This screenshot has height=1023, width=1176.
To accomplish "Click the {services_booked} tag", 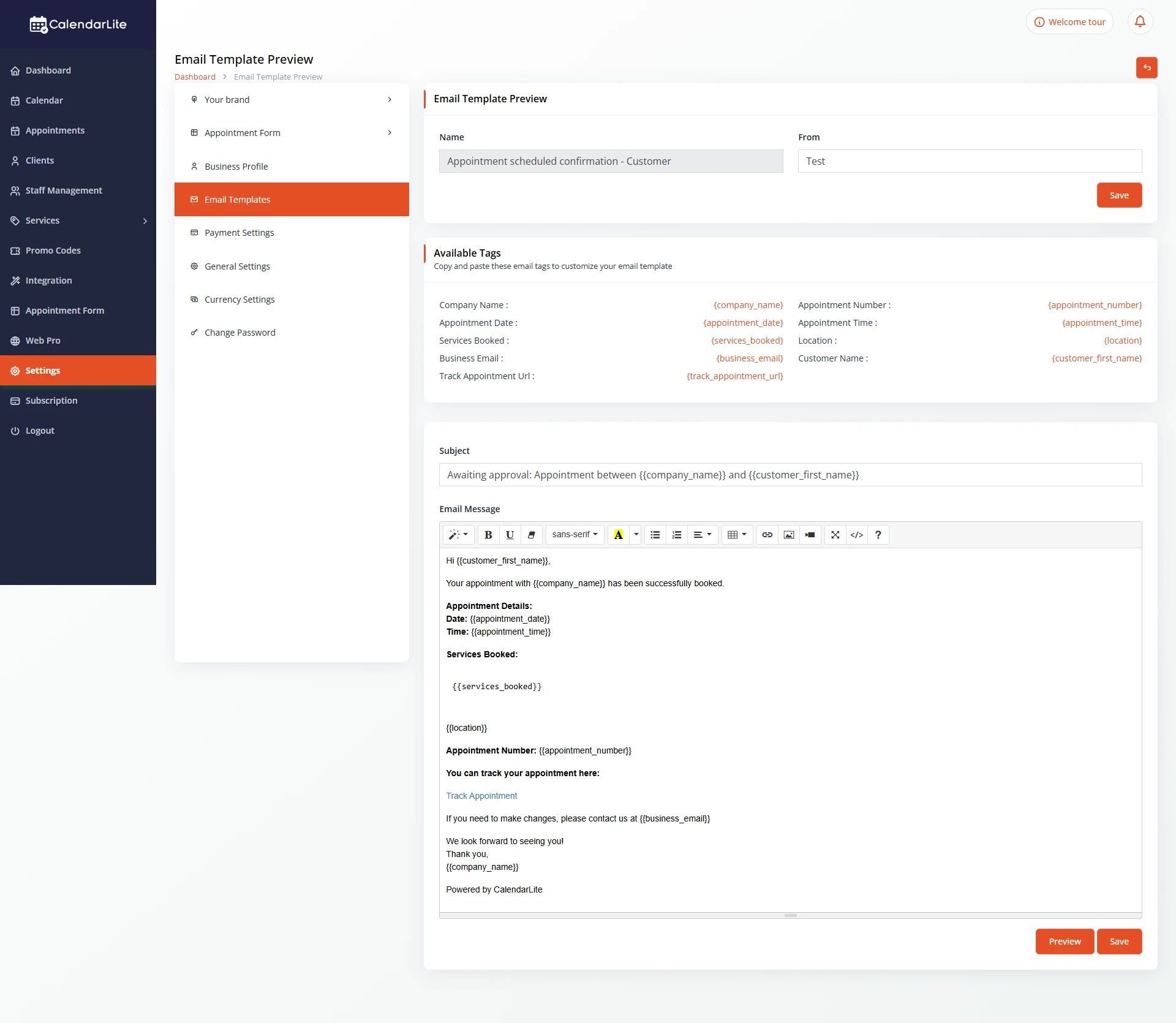I will (747, 341).
